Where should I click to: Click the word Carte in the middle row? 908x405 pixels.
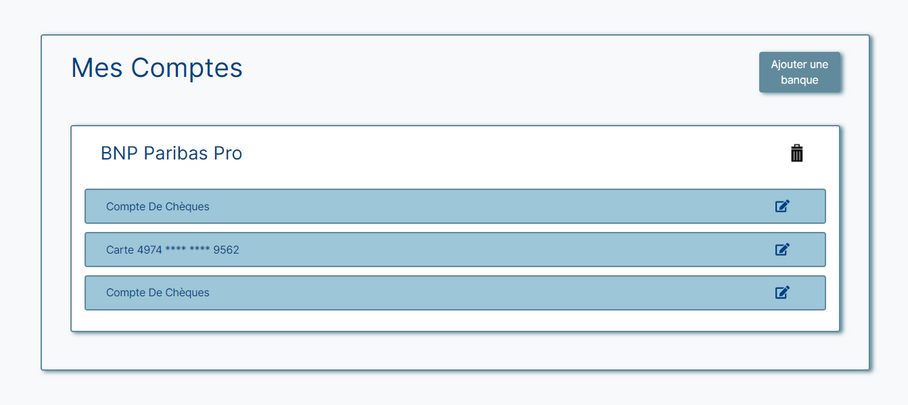click(120, 250)
